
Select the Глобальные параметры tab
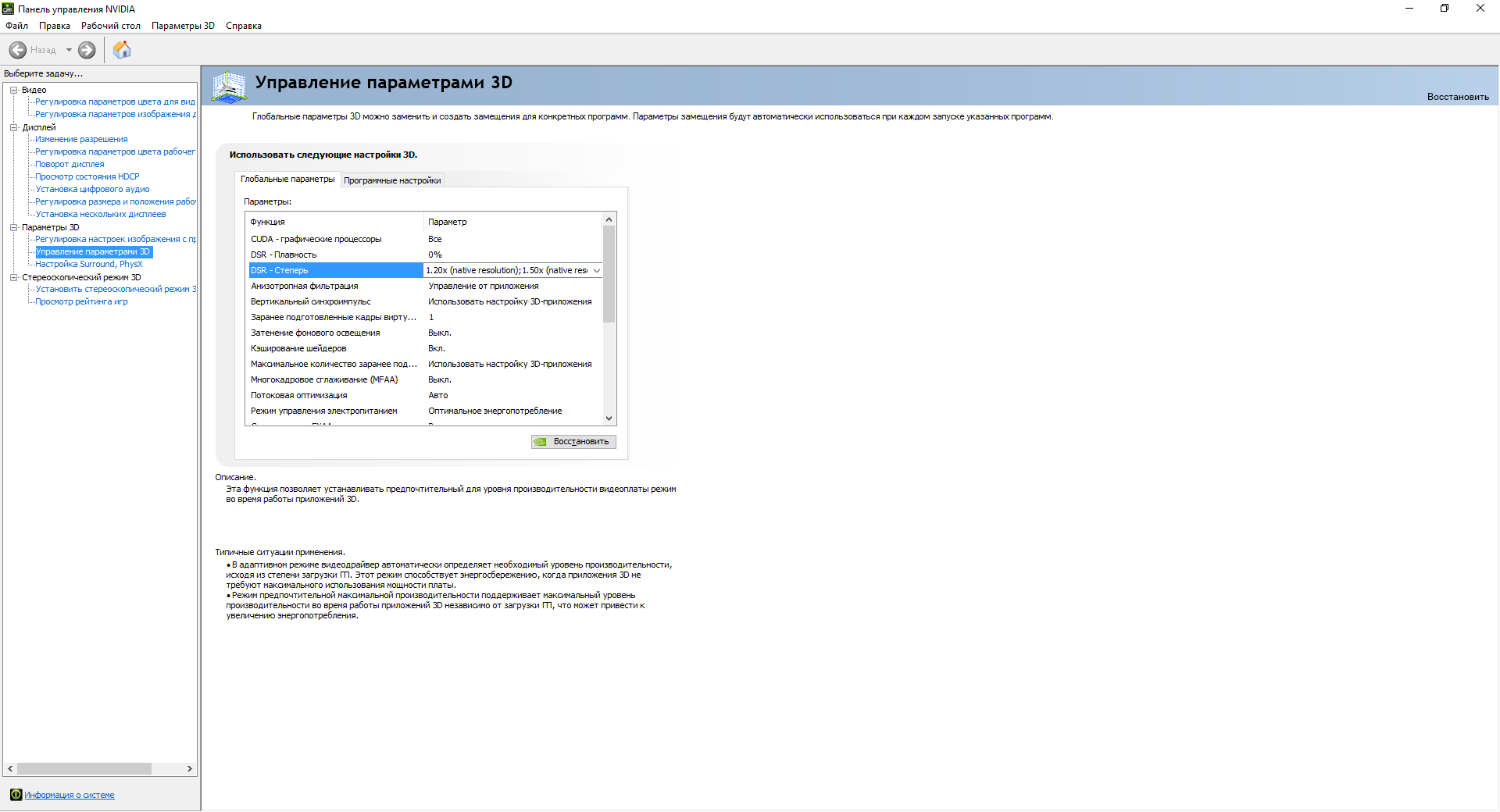pos(287,179)
